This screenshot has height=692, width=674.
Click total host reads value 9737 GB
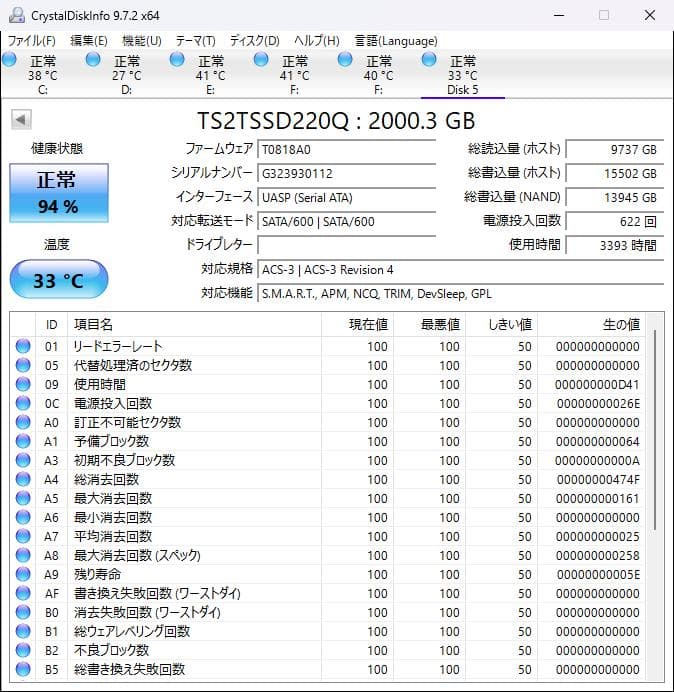tap(614, 149)
